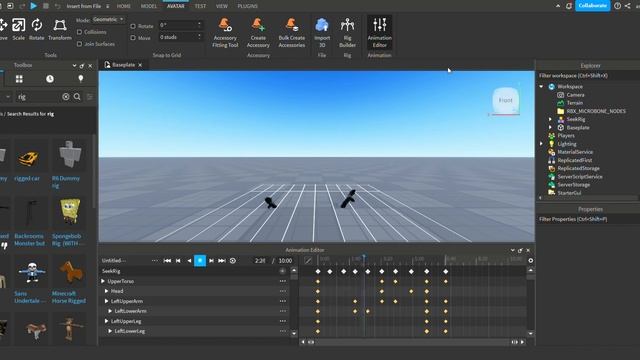Toggle the Move snap checkbox

pos(133,38)
